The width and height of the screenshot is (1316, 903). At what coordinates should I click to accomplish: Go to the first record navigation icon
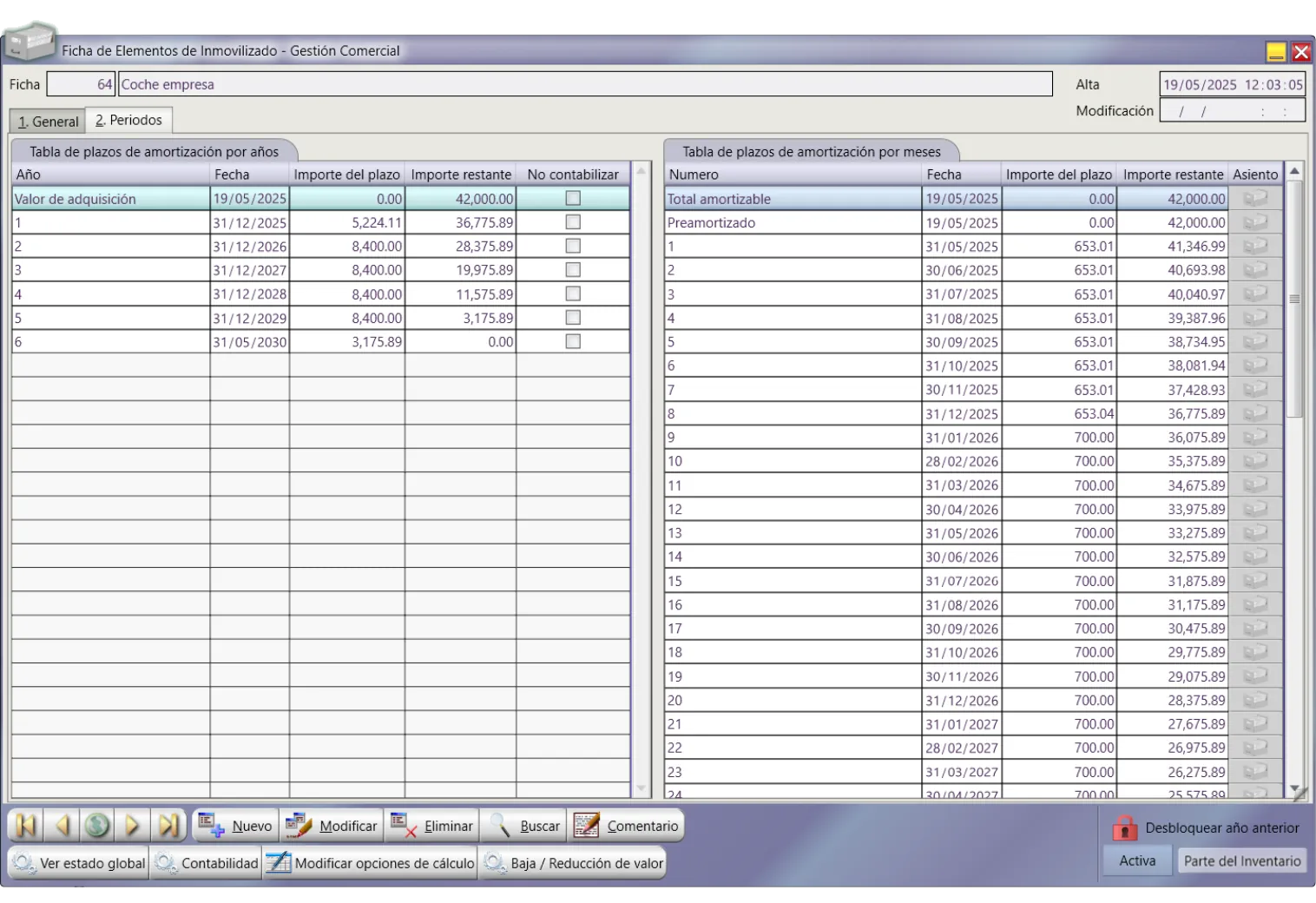click(26, 825)
